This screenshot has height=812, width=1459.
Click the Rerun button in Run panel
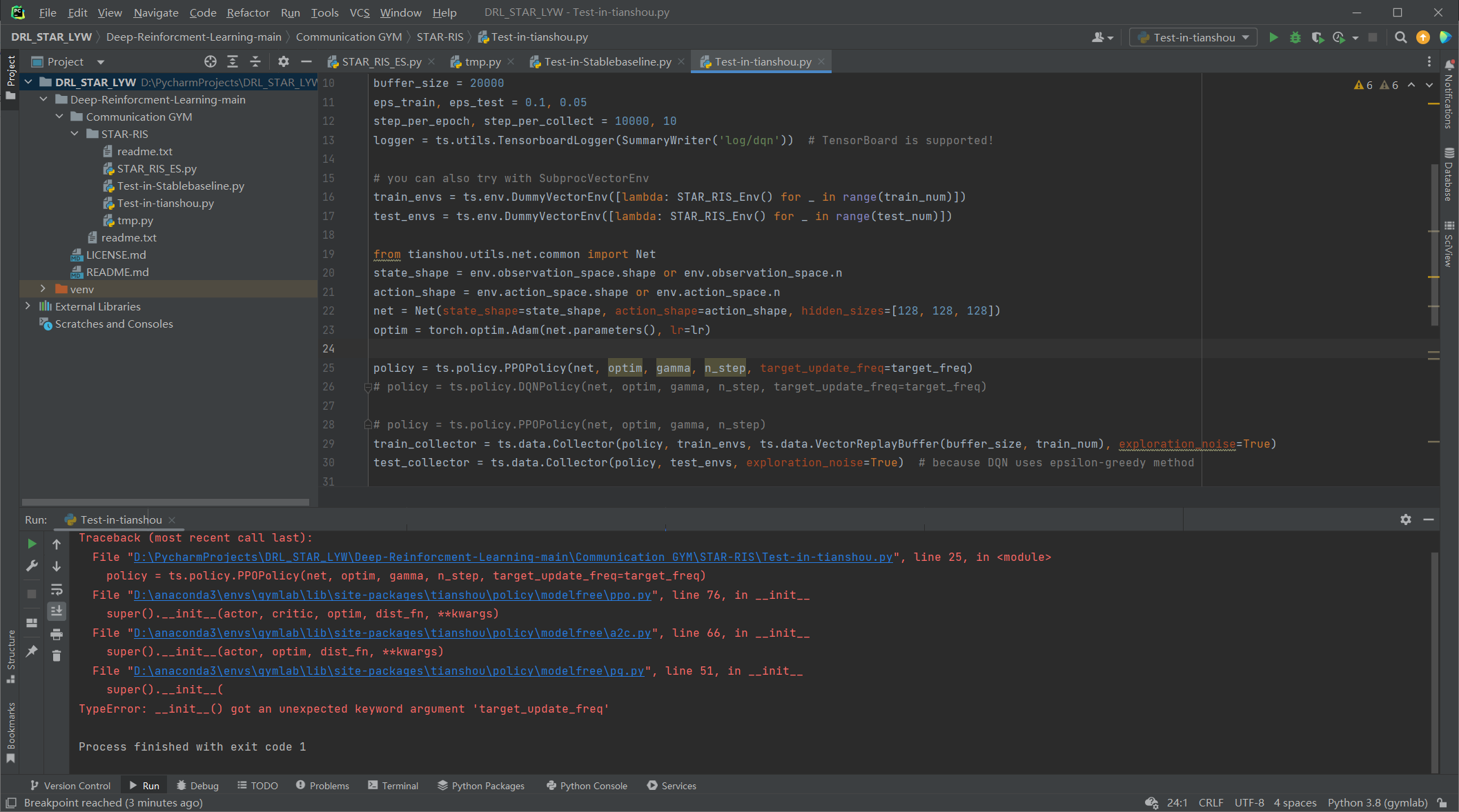tap(32, 544)
